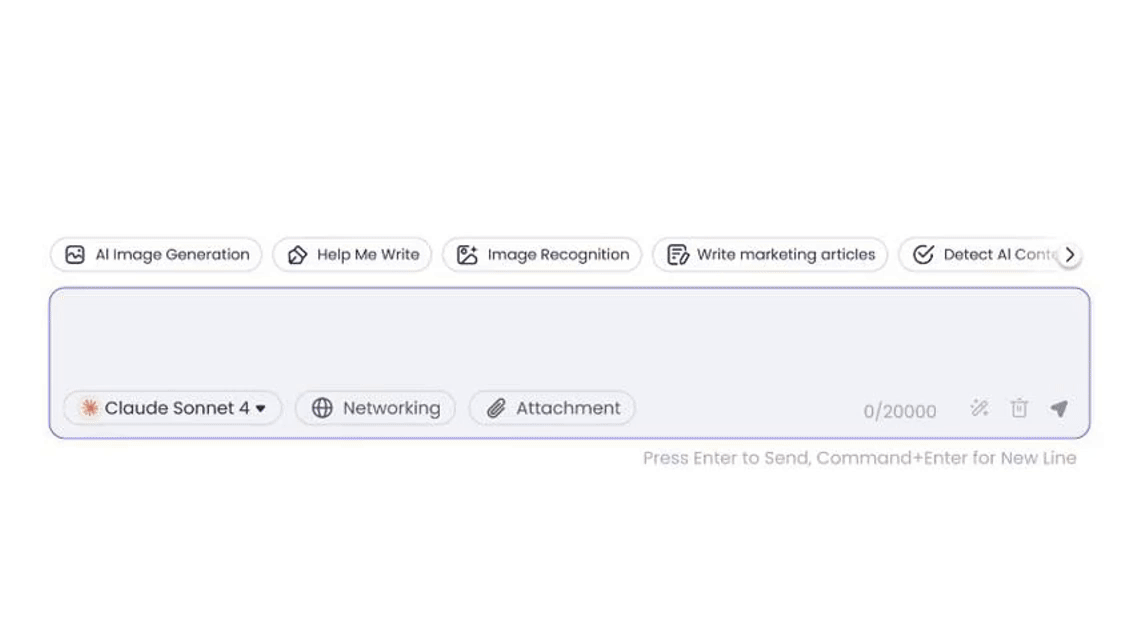Choose the Write marketing articles chip
Image resolution: width=1138 pixels, height=640 pixels.
769,255
